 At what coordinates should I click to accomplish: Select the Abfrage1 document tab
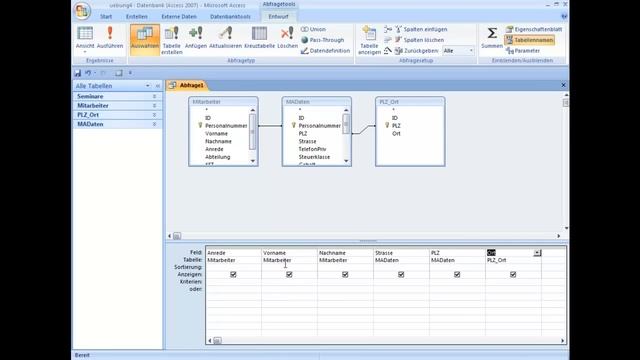click(x=187, y=85)
